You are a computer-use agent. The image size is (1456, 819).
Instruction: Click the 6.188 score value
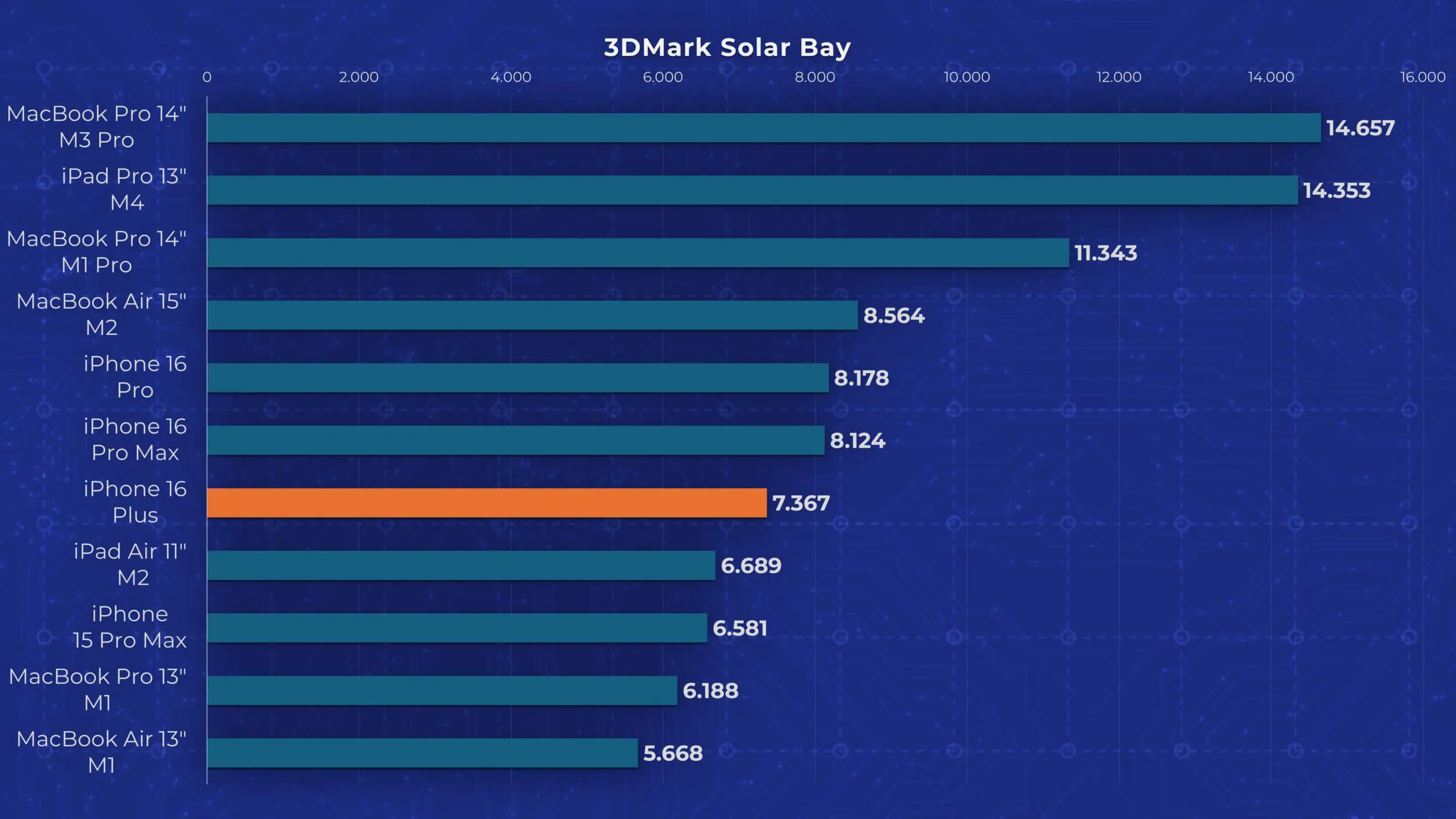[711, 691]
